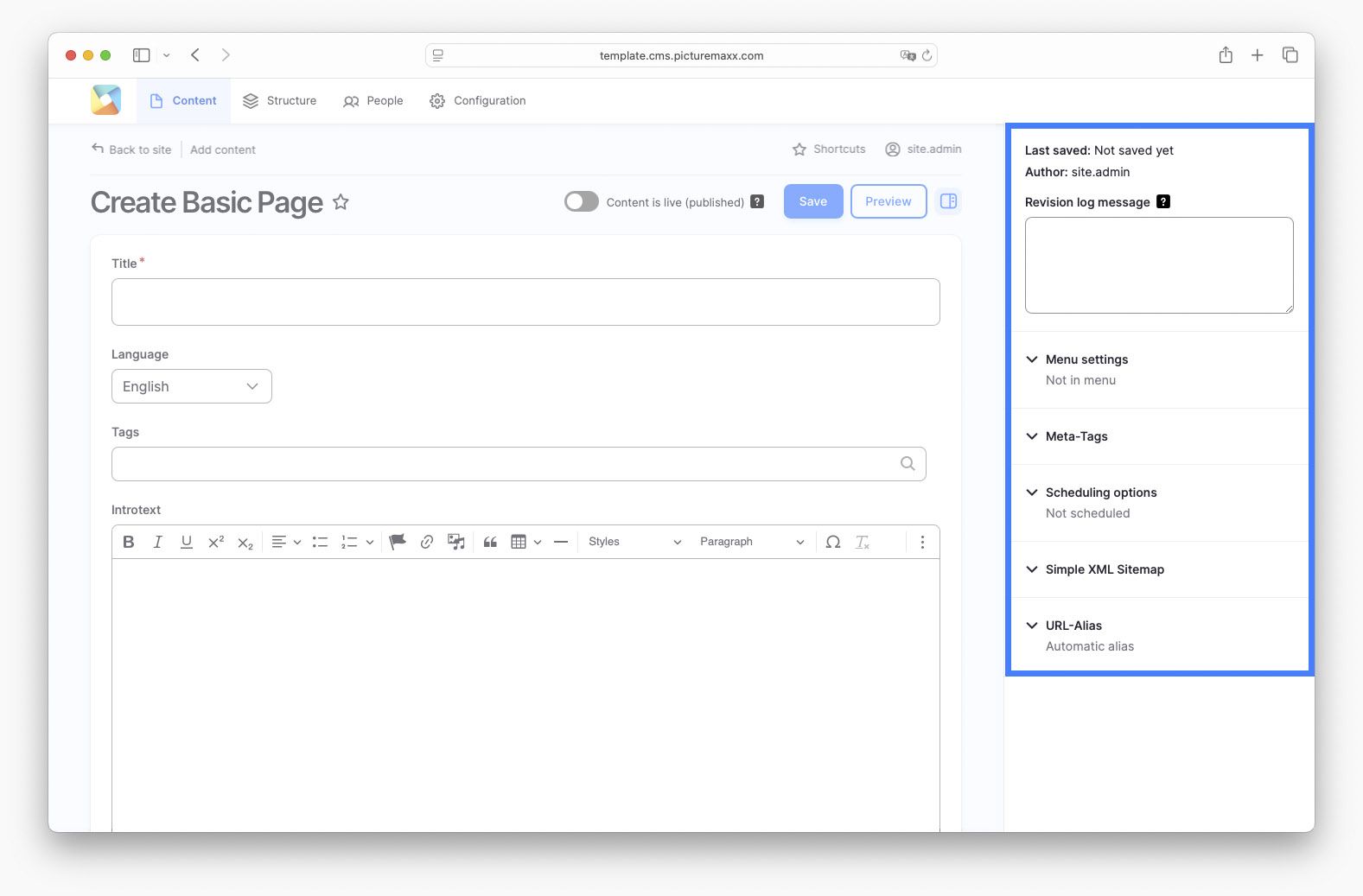Open the Structure menu
Screen dimensions: 1363x896
click(279, 101)
